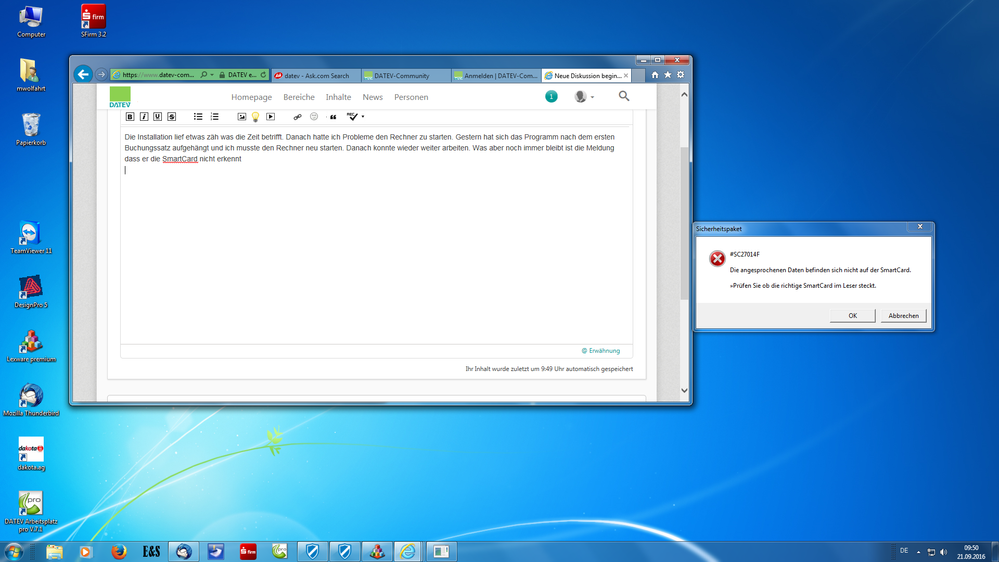
Task: Click Abbrechen in the error dialog
Action: coord(902,315)
